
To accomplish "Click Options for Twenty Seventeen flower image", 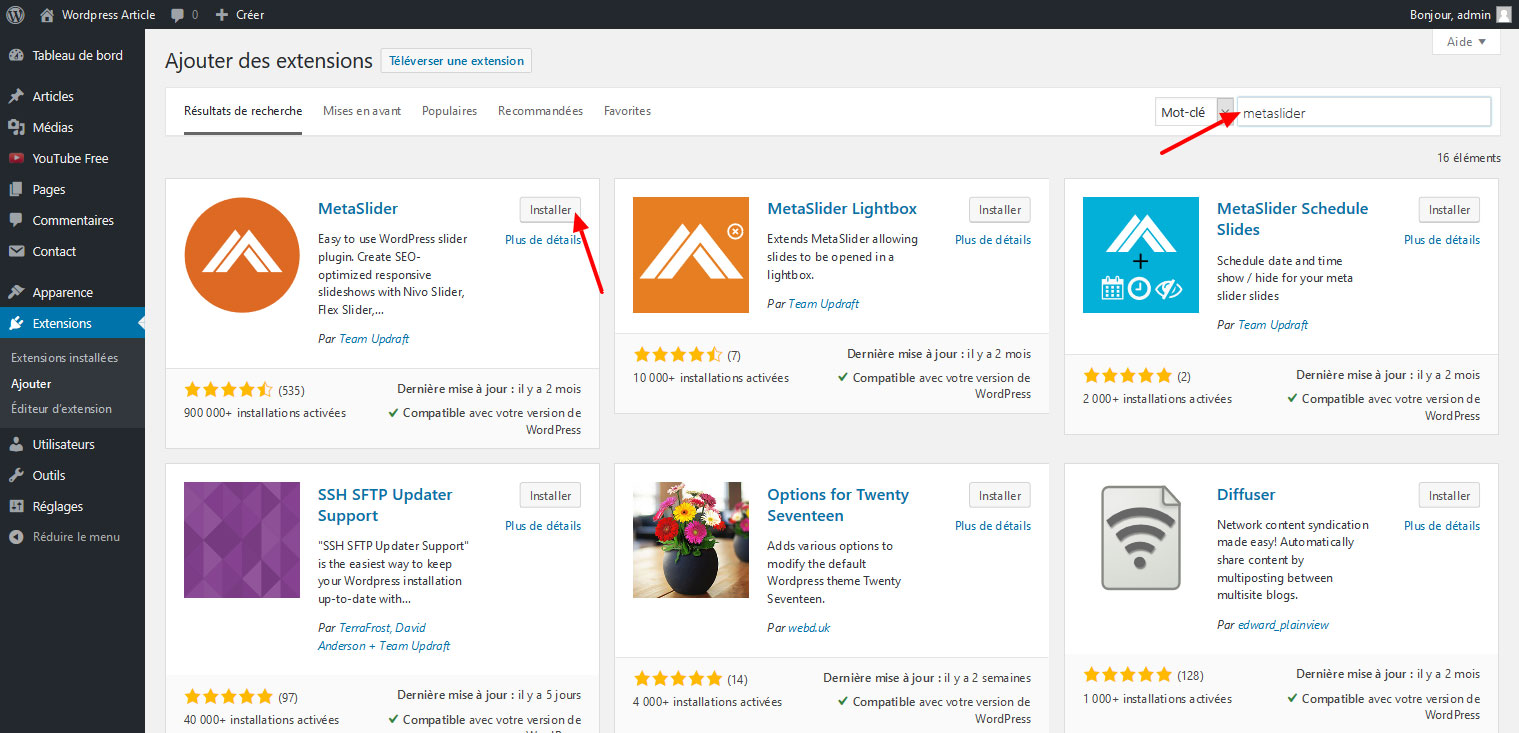I will coord(691,540).
